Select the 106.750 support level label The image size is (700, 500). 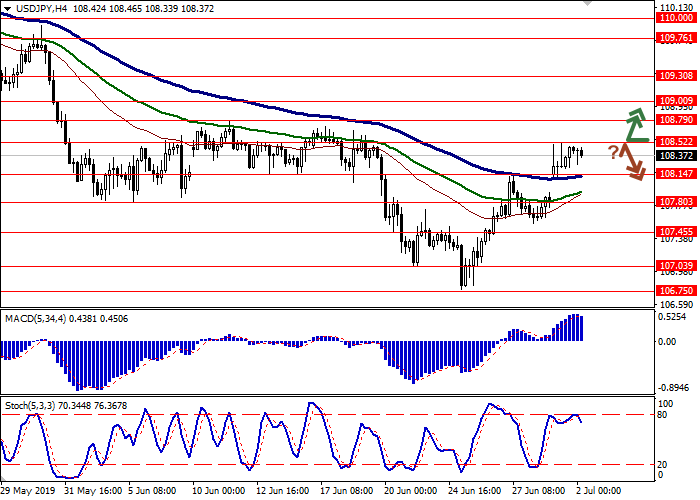point(675,291)
